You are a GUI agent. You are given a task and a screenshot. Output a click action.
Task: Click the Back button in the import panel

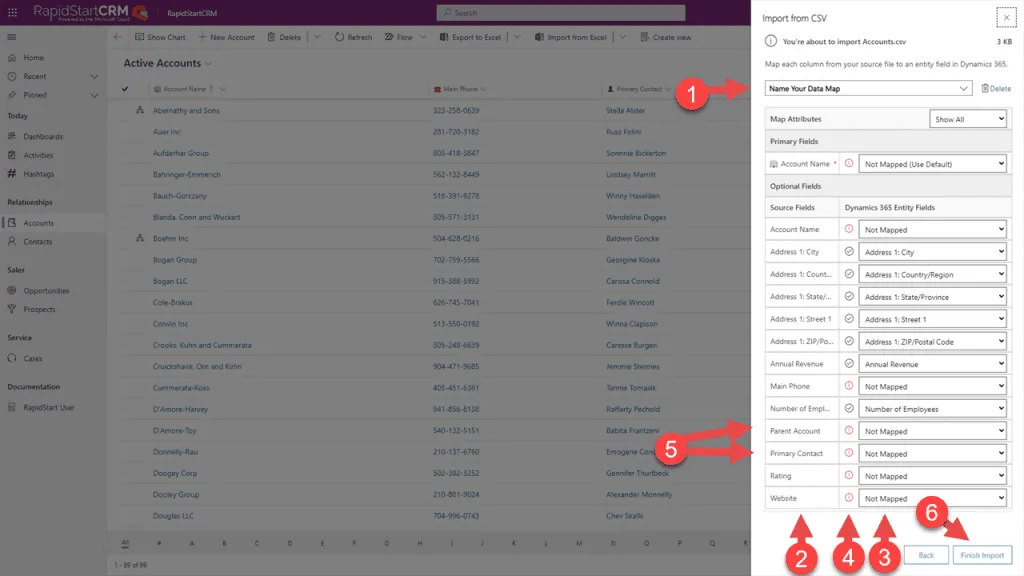(926, 554)
